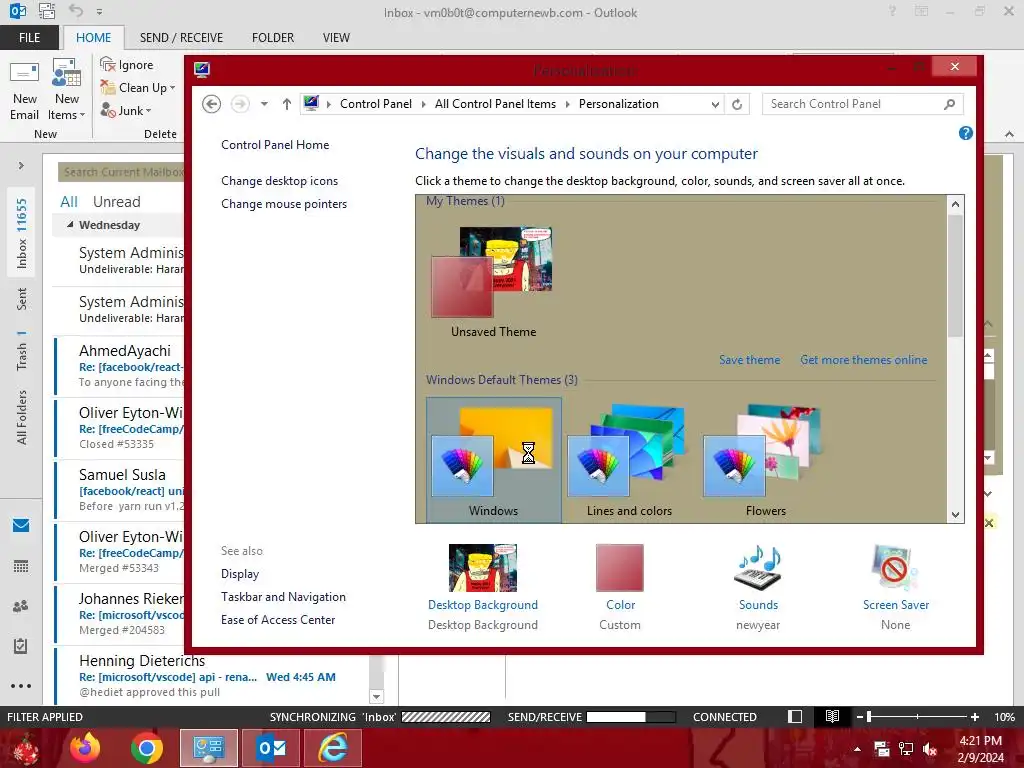Open recent locations dropdown arrow
The image size is (1024, 768).
coord(264,104)
